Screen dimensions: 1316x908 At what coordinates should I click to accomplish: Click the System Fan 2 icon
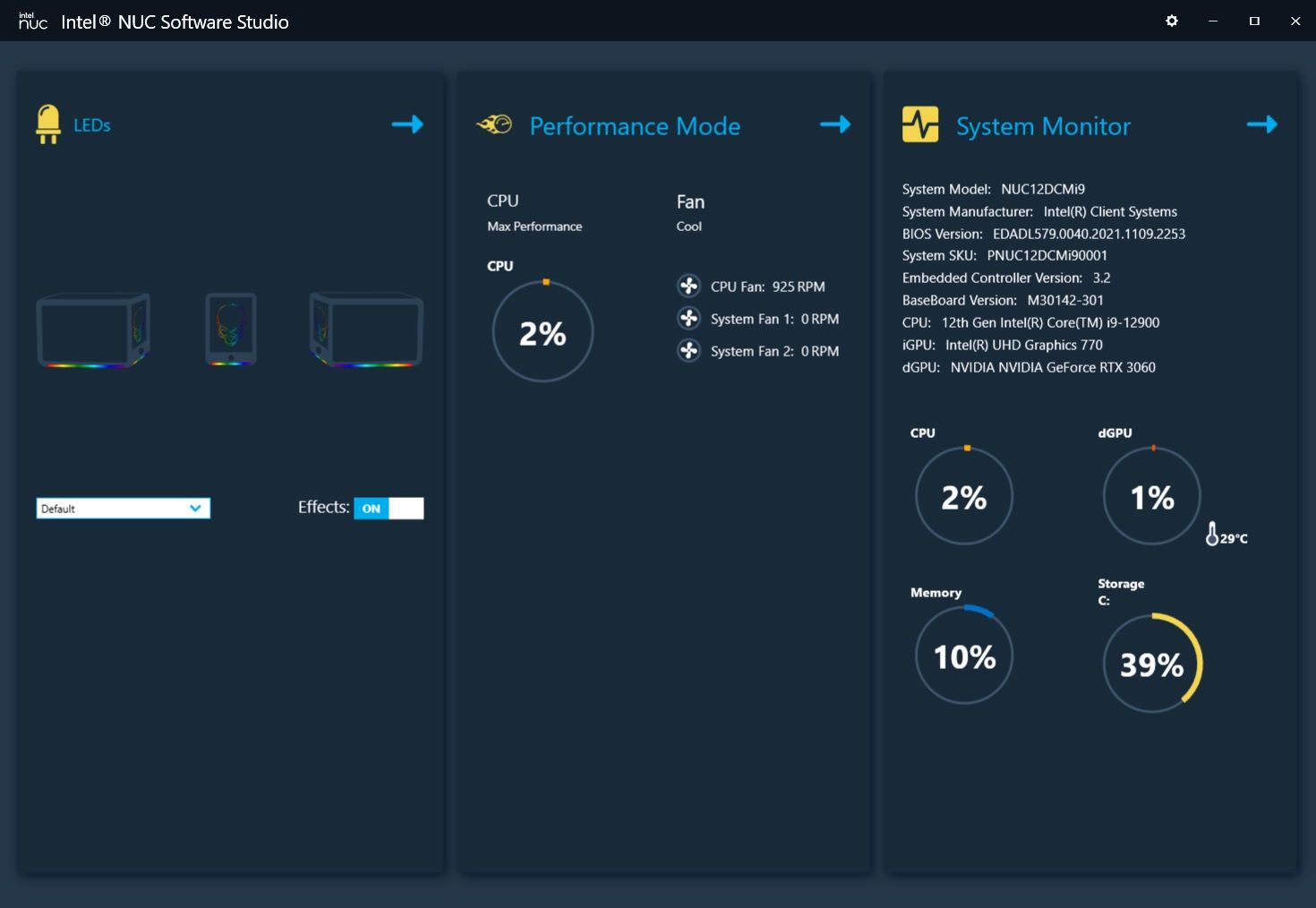[688, 350]
